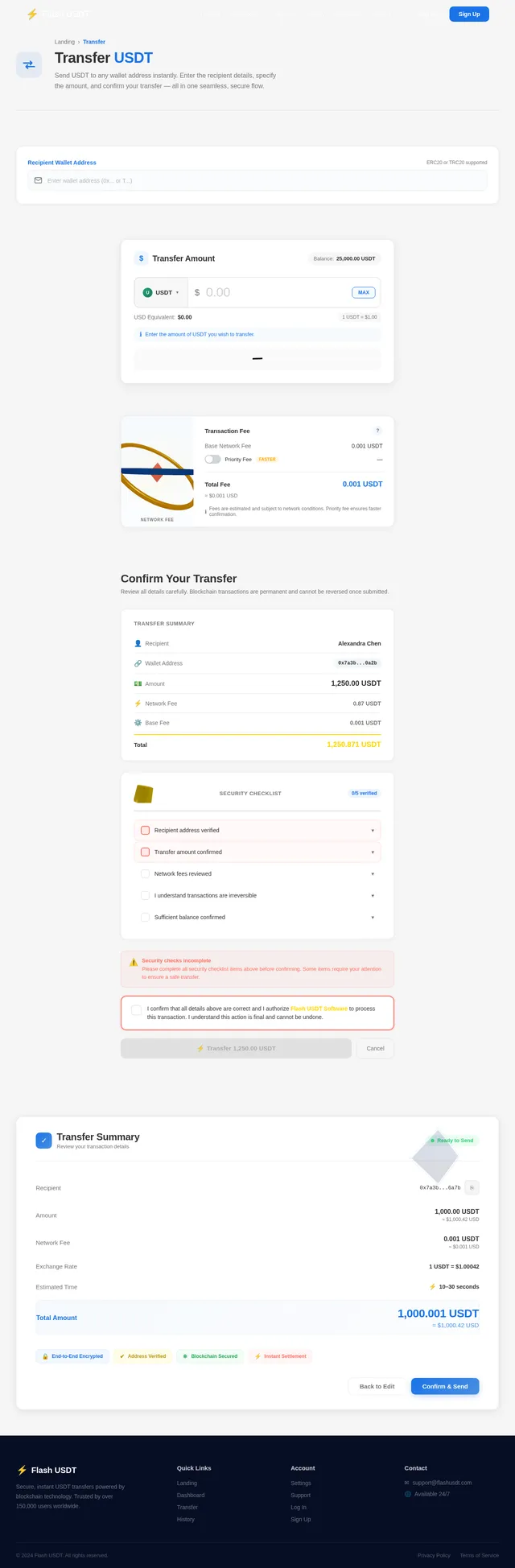
Task: Click the Flash USDT lightning logo
Action: pos(32,14)
